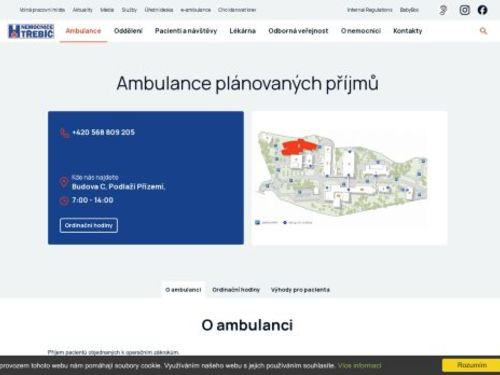Open the Facebook icon link

click(482, 10)
